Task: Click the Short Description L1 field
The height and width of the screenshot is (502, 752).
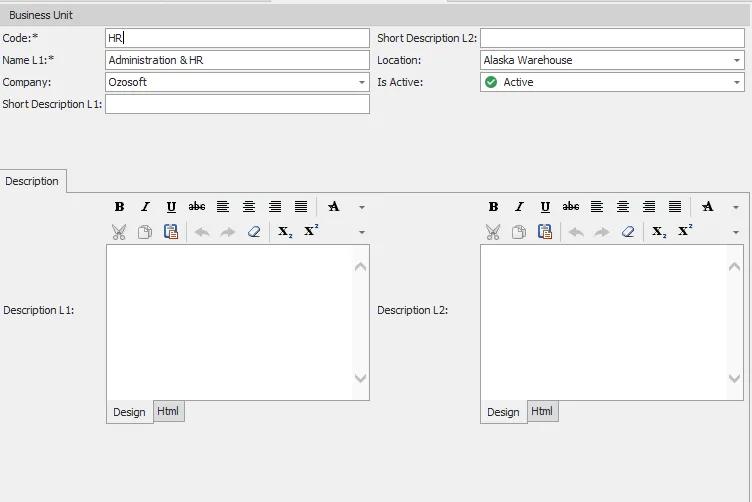Action: coord(237,104)
